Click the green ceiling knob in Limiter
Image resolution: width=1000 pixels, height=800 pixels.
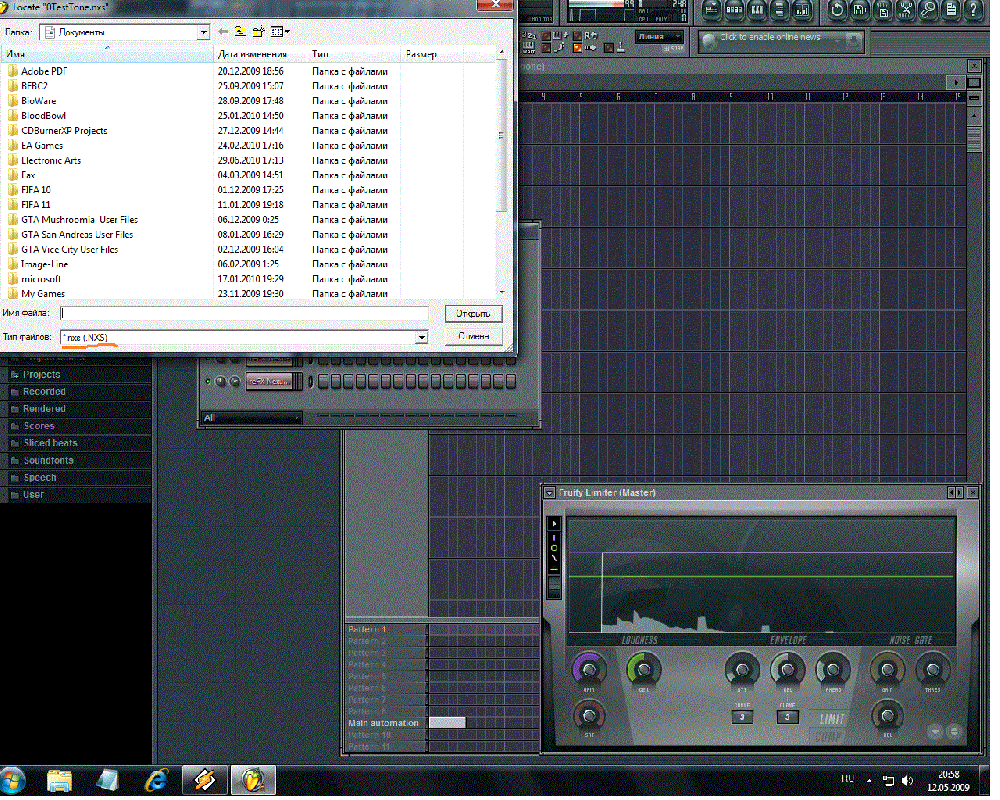tap(643, 670)
